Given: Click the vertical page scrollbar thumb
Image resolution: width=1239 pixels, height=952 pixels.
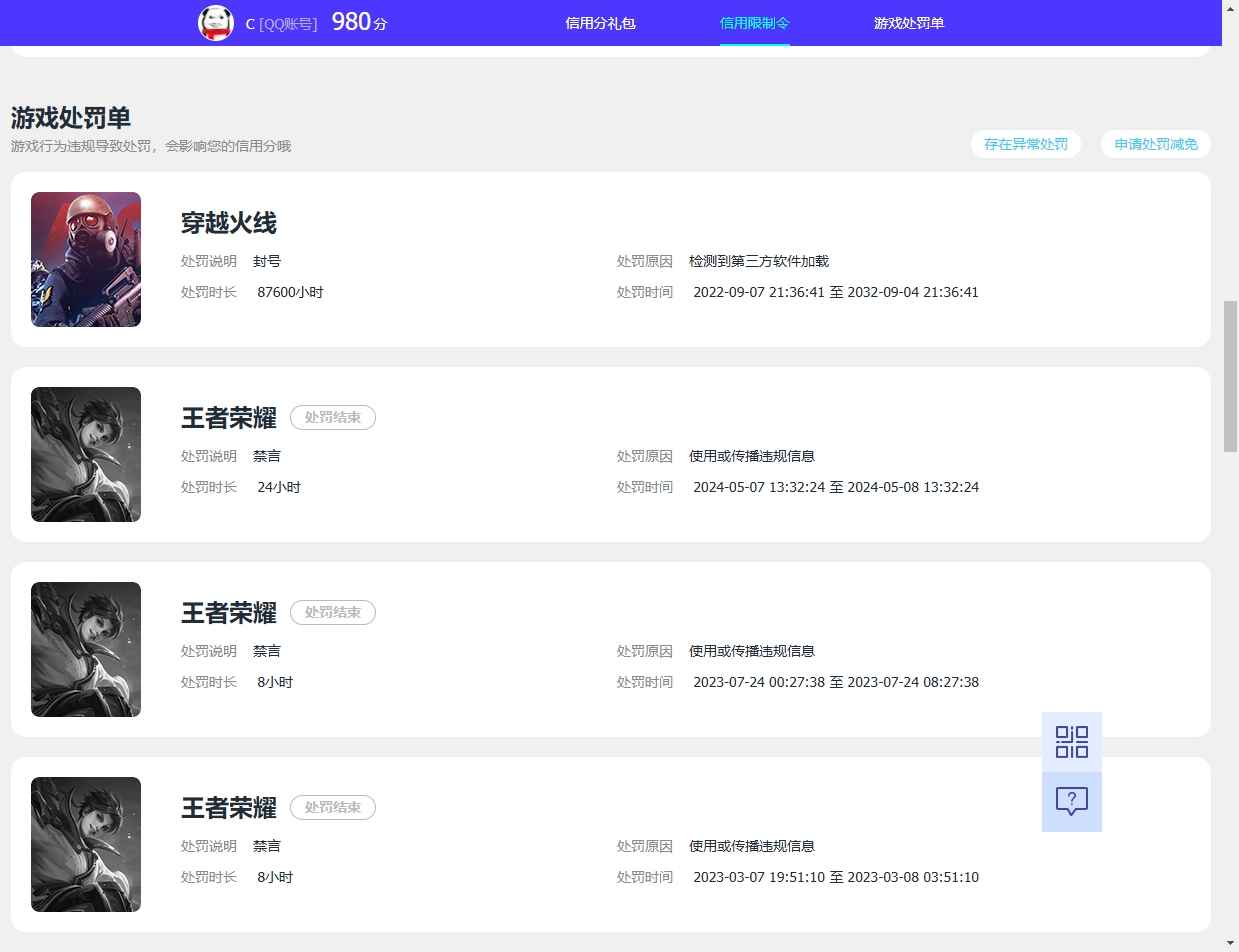Looking at the screenshot, I should click(1231, 376).
